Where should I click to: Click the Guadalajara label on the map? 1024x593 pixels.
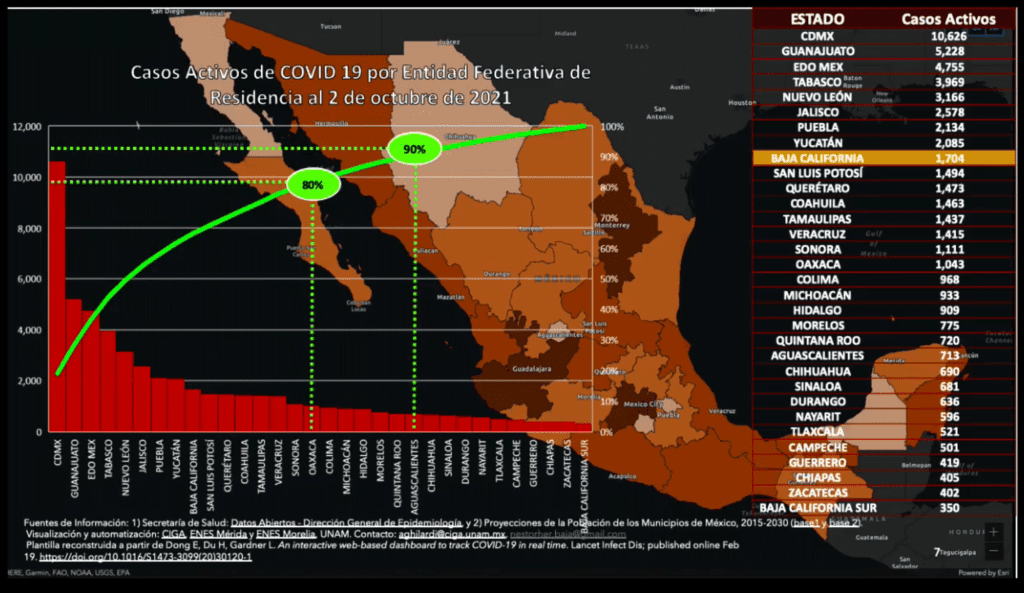tap(531, 369)
